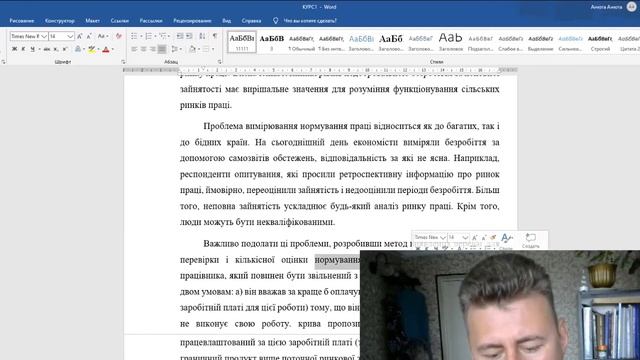Click bullets list button
The image size is (640, 360).
pos(134,36)
